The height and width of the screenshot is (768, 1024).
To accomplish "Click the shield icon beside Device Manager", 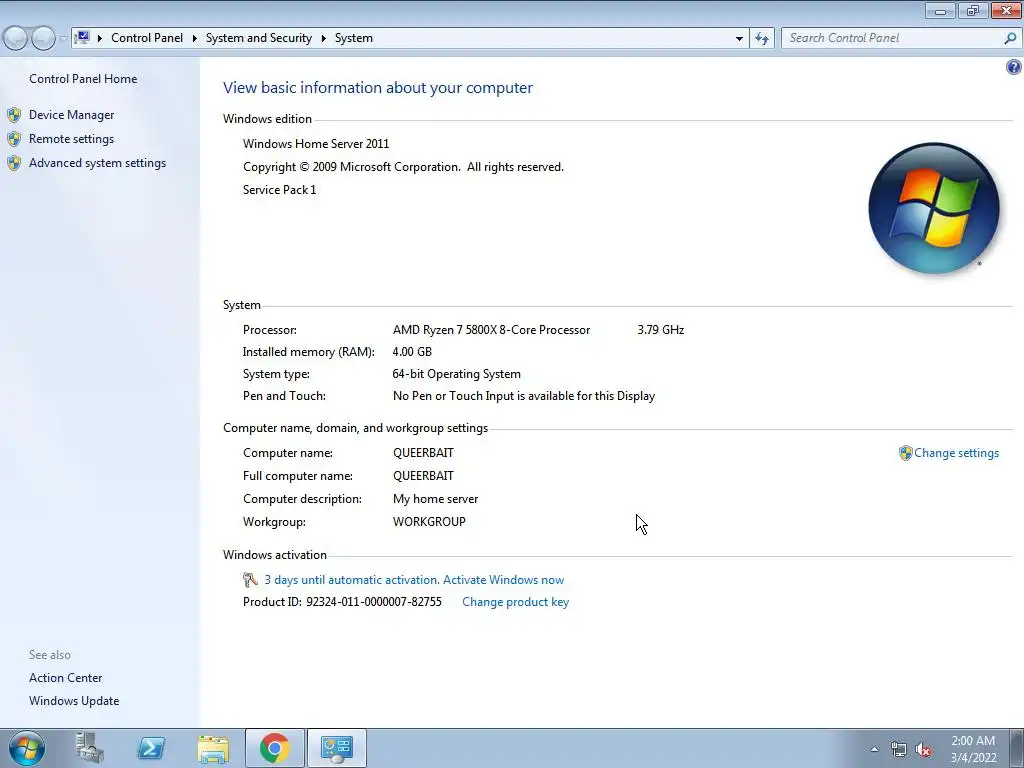I will tap(14, 115).
